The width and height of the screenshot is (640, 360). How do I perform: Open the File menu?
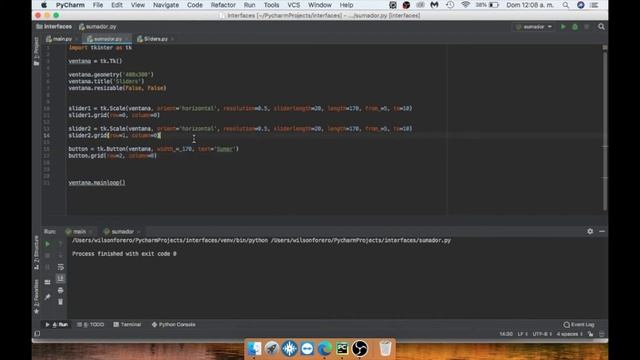tap(98, 5)
